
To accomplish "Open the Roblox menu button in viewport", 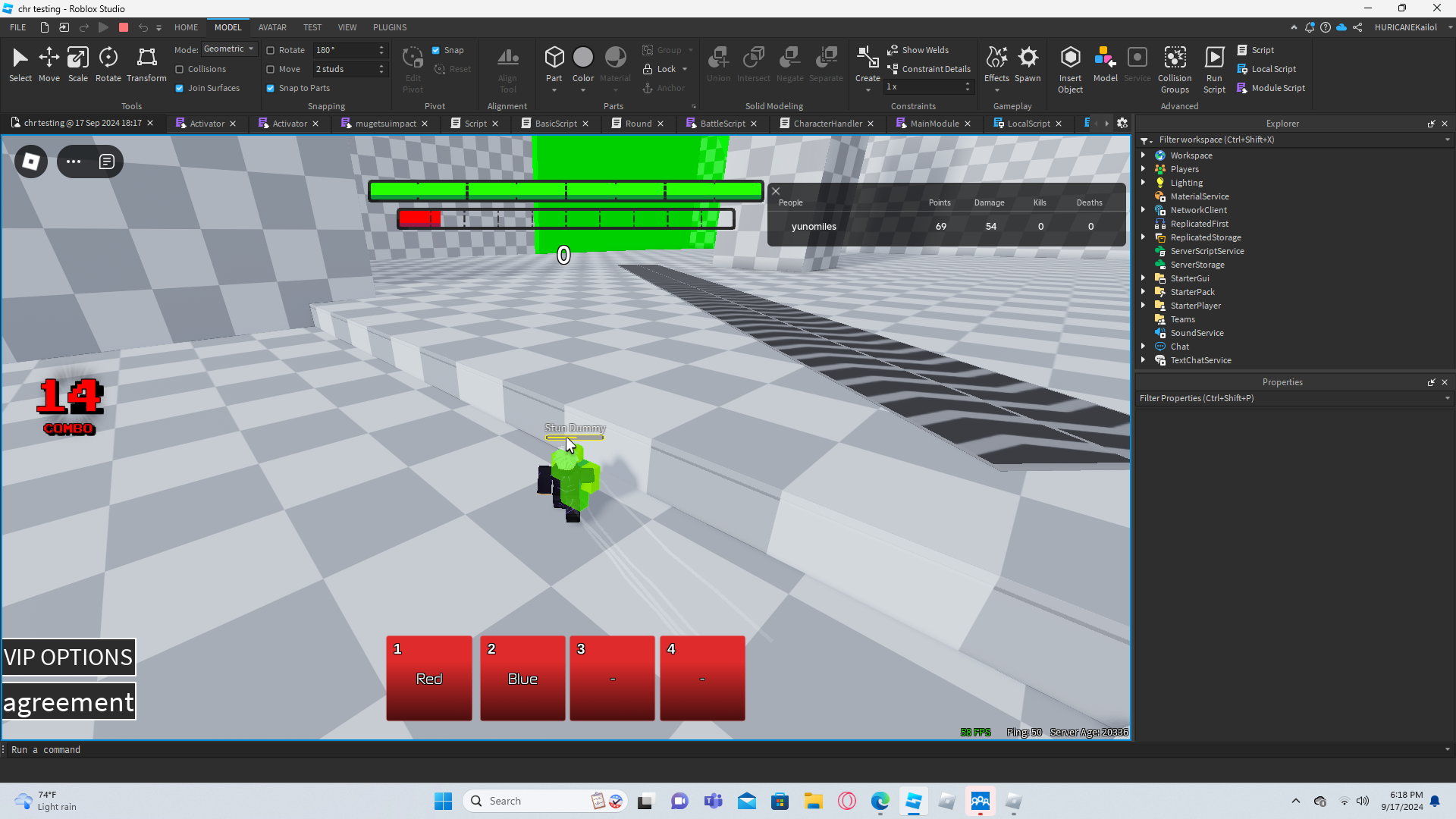I will tap(31, 162).
